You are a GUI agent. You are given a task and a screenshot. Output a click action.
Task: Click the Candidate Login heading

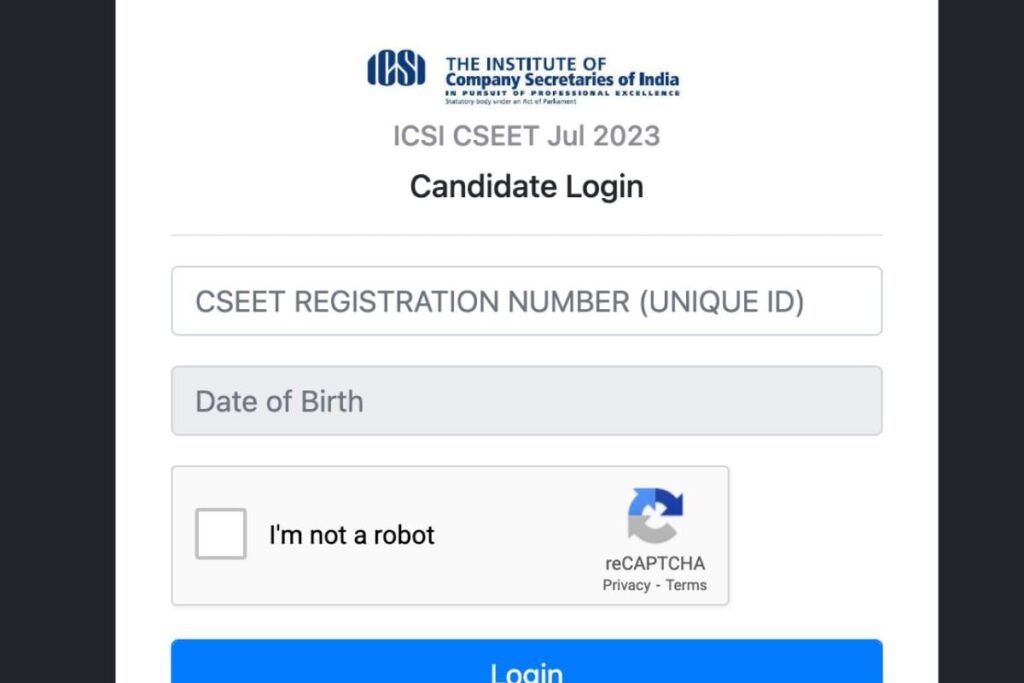527,187
